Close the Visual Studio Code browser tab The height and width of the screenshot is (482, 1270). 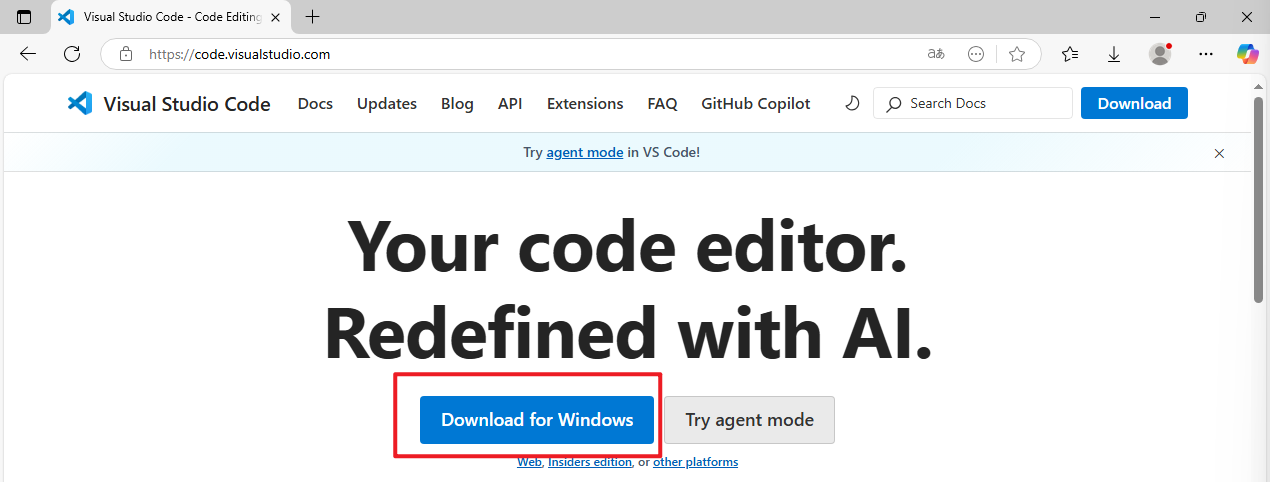(x=276, y=17)
